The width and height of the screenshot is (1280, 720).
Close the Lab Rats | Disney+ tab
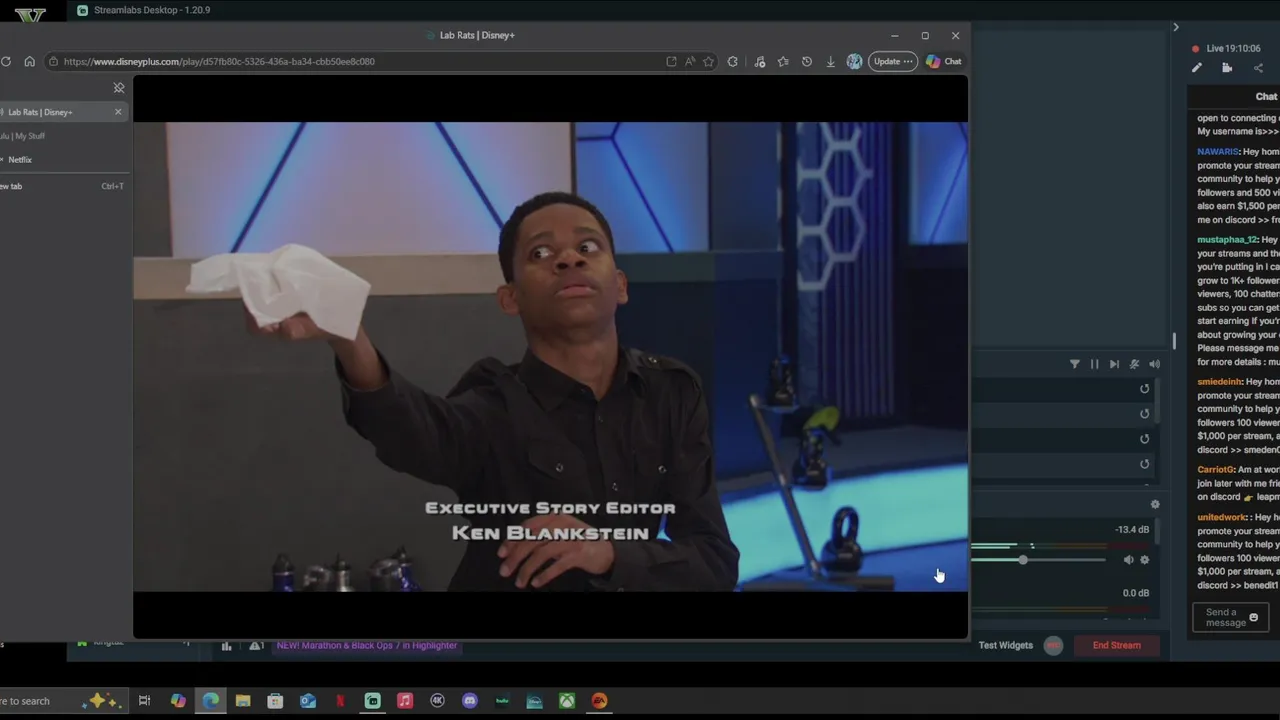click(x=118, y=112)
